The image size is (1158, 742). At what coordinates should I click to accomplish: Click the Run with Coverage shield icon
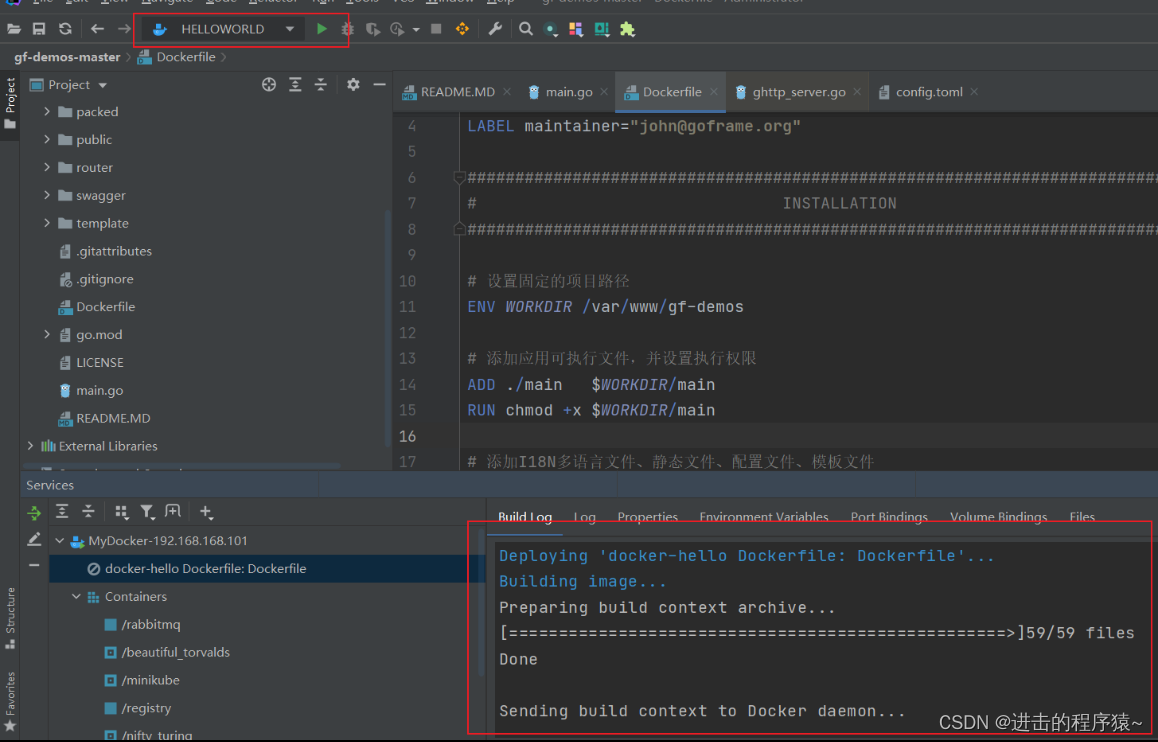[373, 30]
